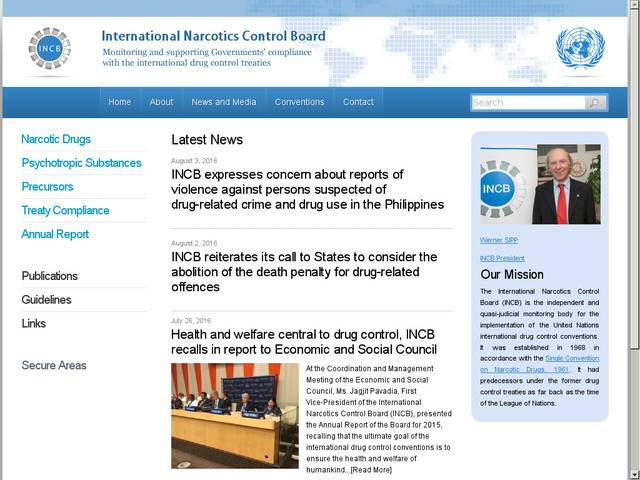The width and height of the screenshot is (640, 480).
Task: Open the Philippines violence concern news headline
Action: [x=307, y=189]
